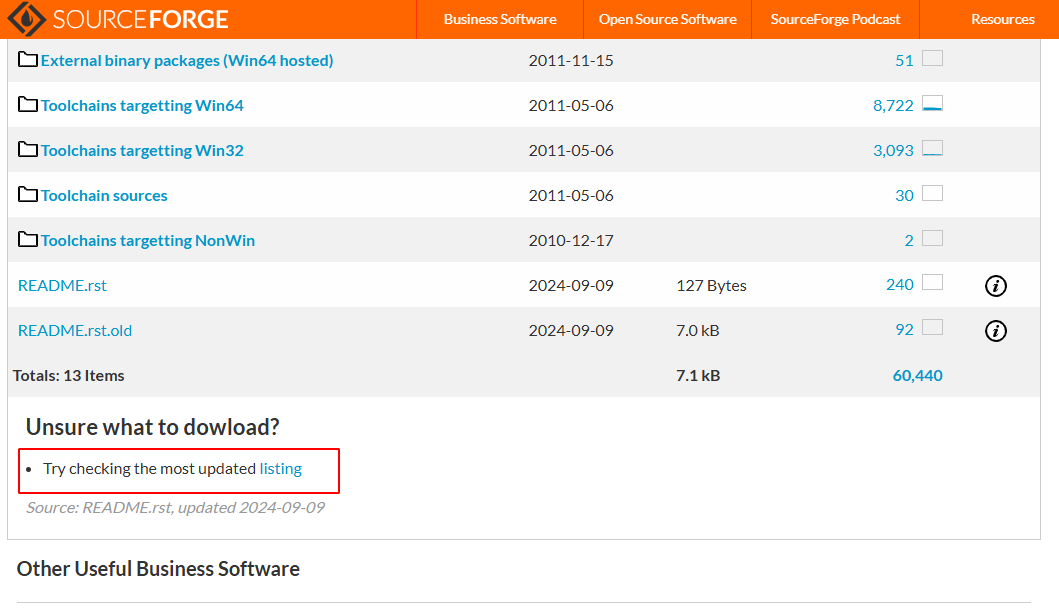Viewport: 1059px width, 614px height.
Task: Click folder icon beside Toolchains targetting Win64
Action: point(28,105)
